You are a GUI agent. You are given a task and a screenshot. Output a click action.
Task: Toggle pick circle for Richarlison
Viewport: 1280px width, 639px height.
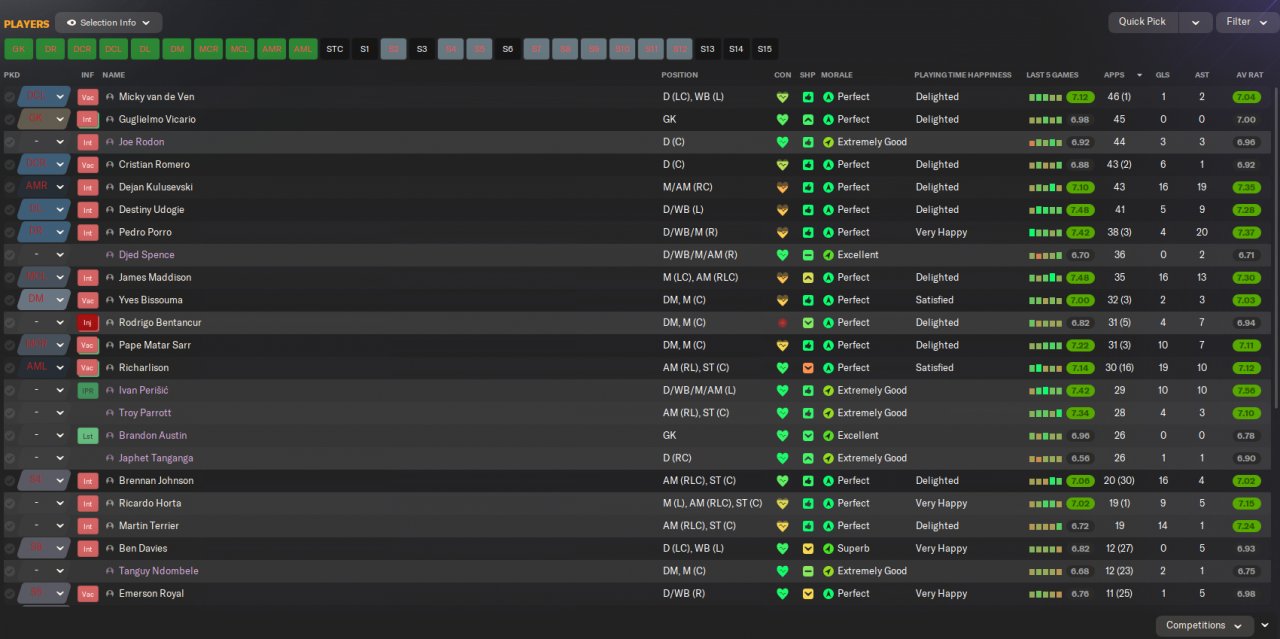(x=10, y=368)
